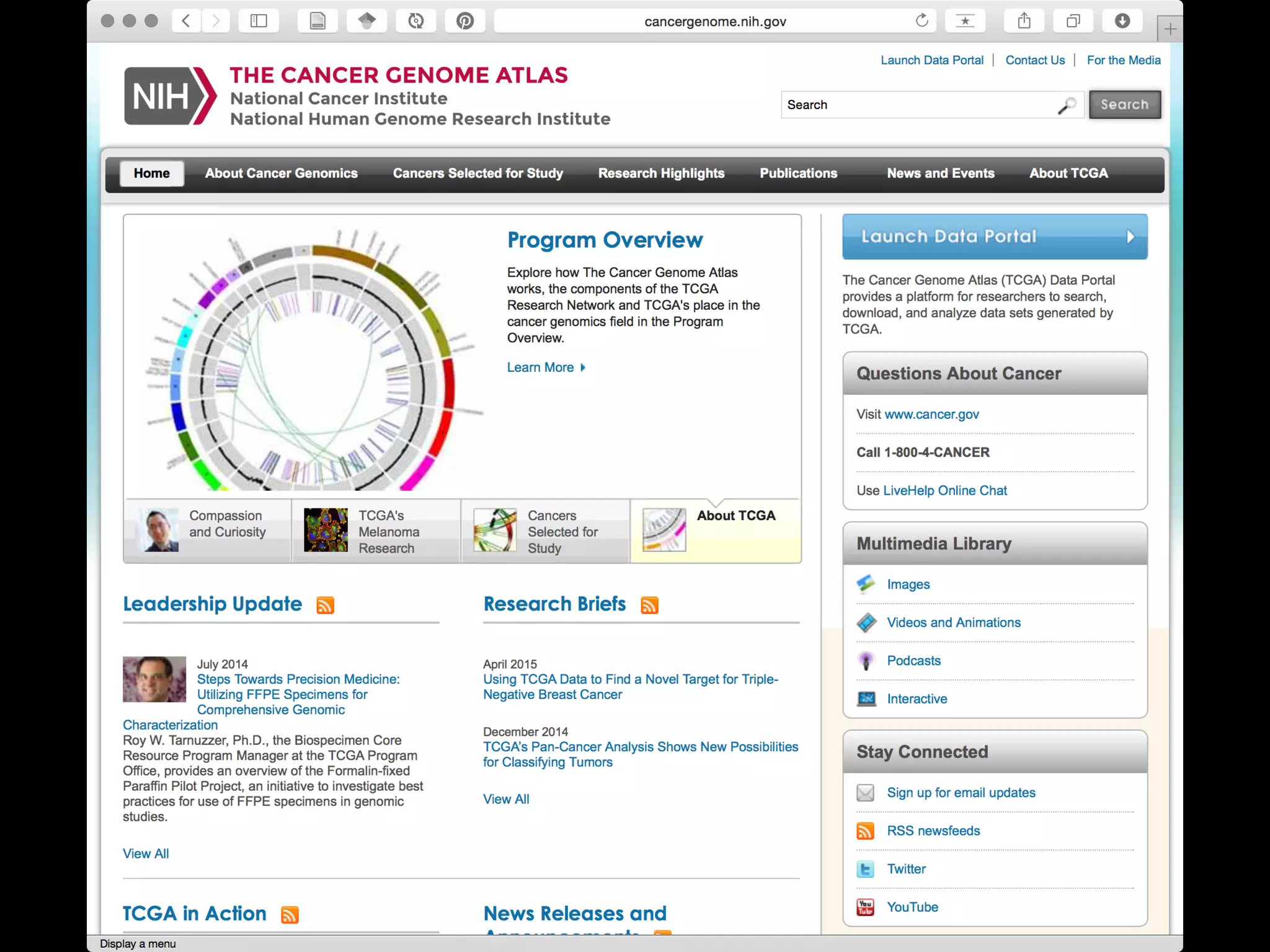The height and width of the screenshot is (952, 1270).
Task: Click the Launch Data Portal banner button
Action: (x=994, y=237)
